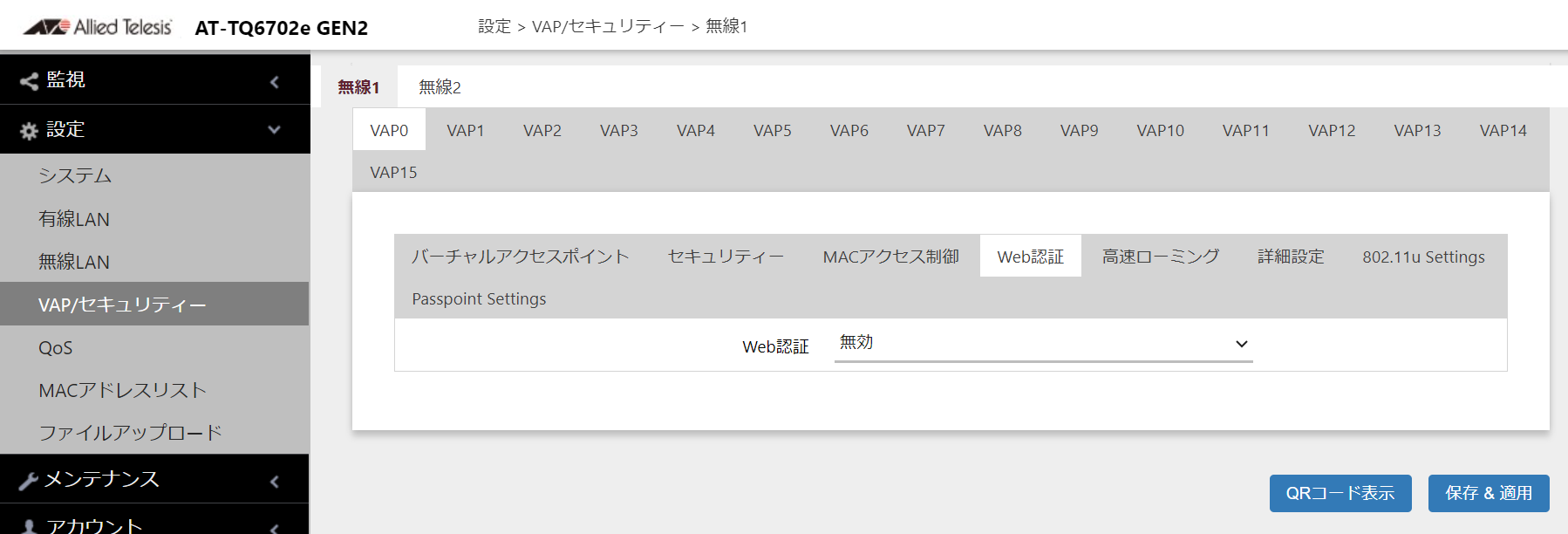Select the VAP4 tab
Screen dimensions: 1568x534
696,130
